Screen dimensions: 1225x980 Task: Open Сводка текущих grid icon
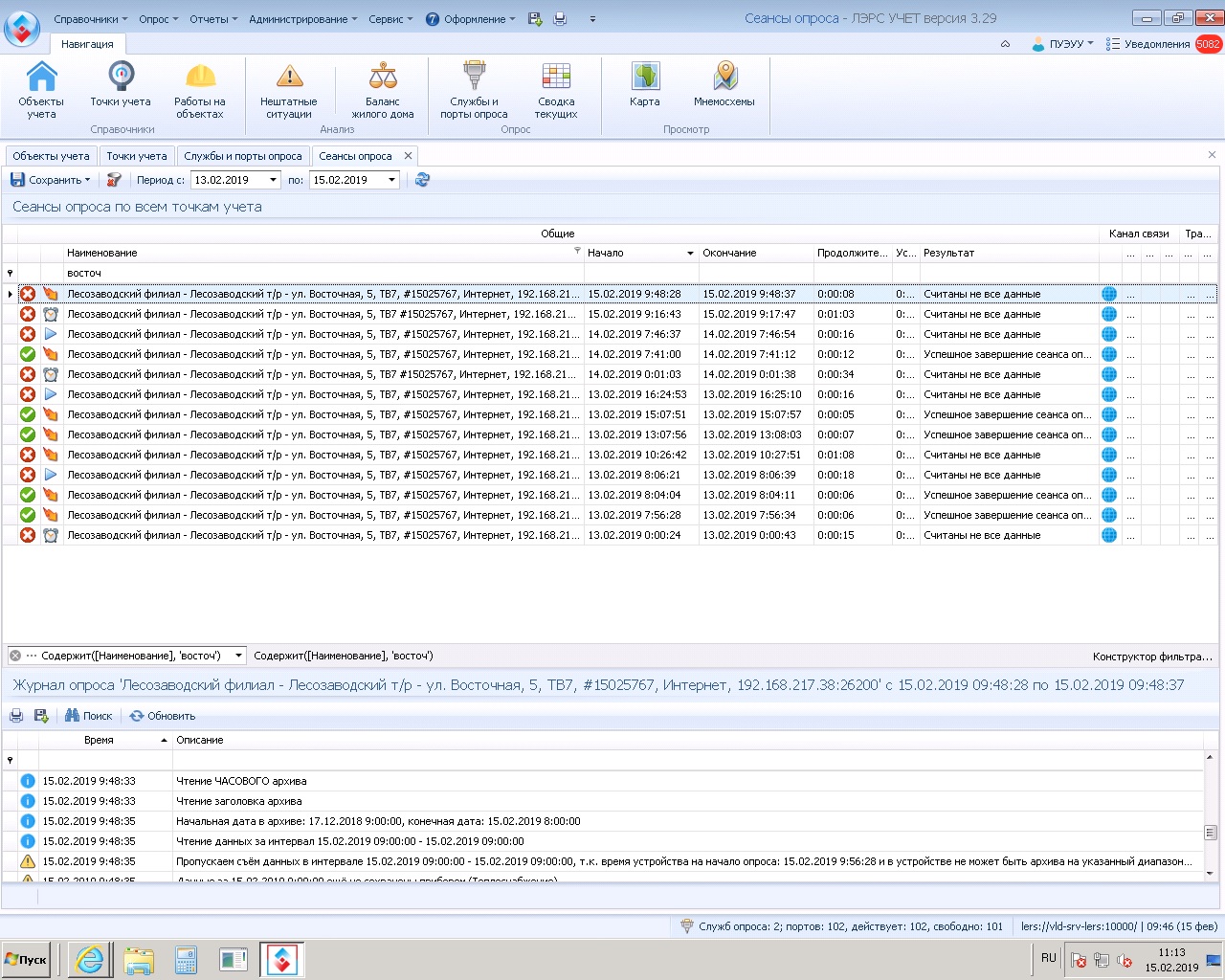tap(556, 90)
